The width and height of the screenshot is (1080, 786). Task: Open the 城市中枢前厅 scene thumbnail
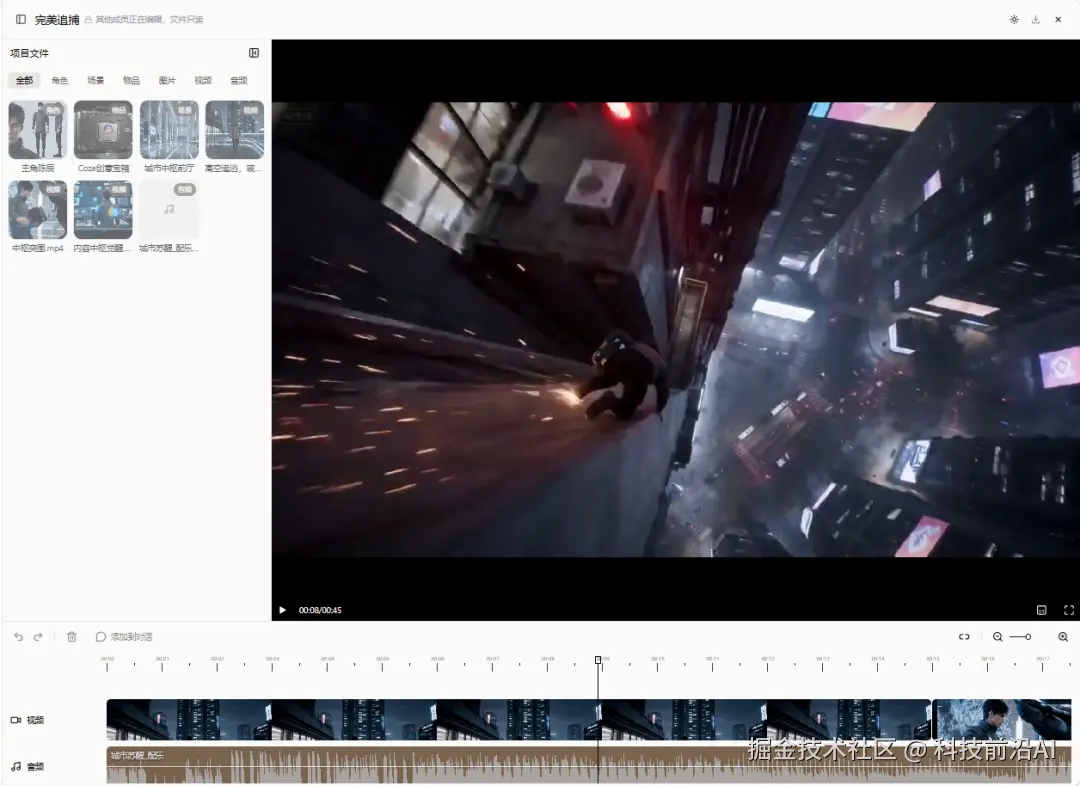point(169,130)
